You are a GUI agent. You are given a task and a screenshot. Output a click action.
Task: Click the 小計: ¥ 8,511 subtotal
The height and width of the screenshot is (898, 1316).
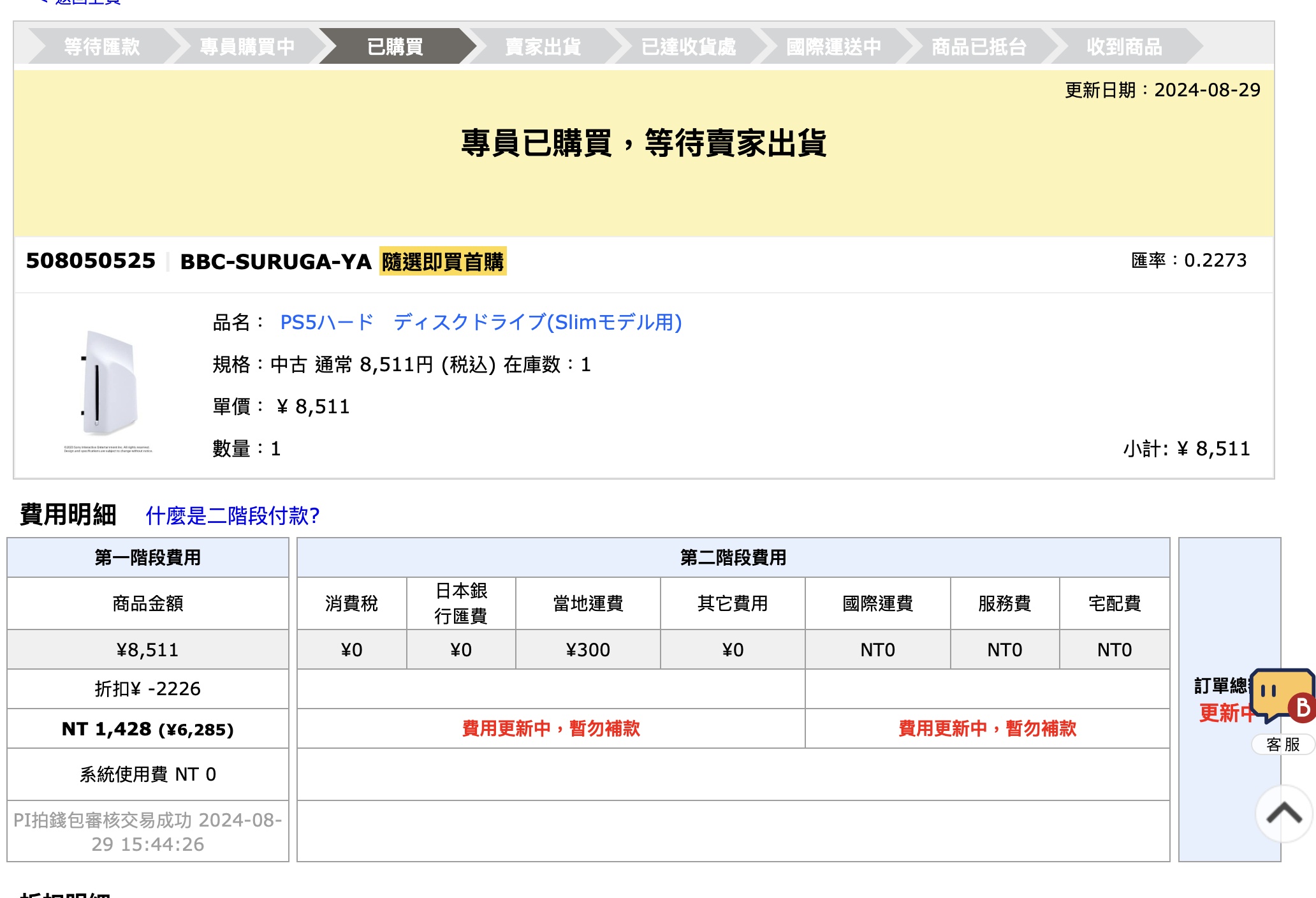tap(1187, 449)
